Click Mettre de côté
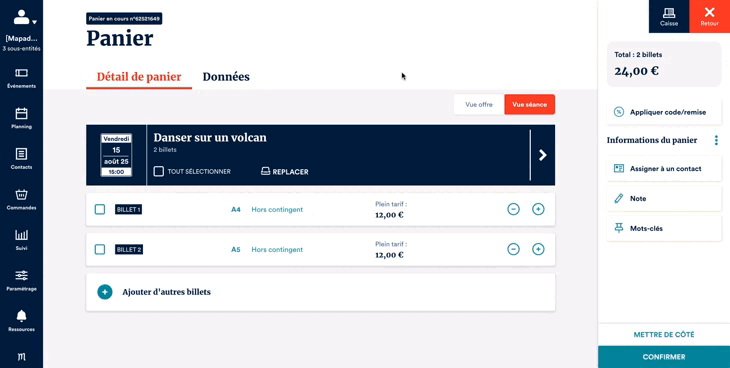Screen dimensions: 730x368 (x=664, y=334)
